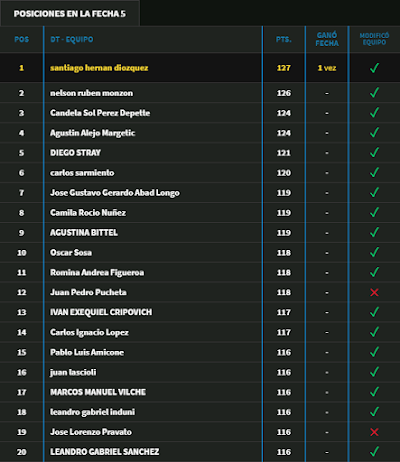Select leandro gabriel induni name
This screenshot has height=462, width=400.
click(92, 412)
